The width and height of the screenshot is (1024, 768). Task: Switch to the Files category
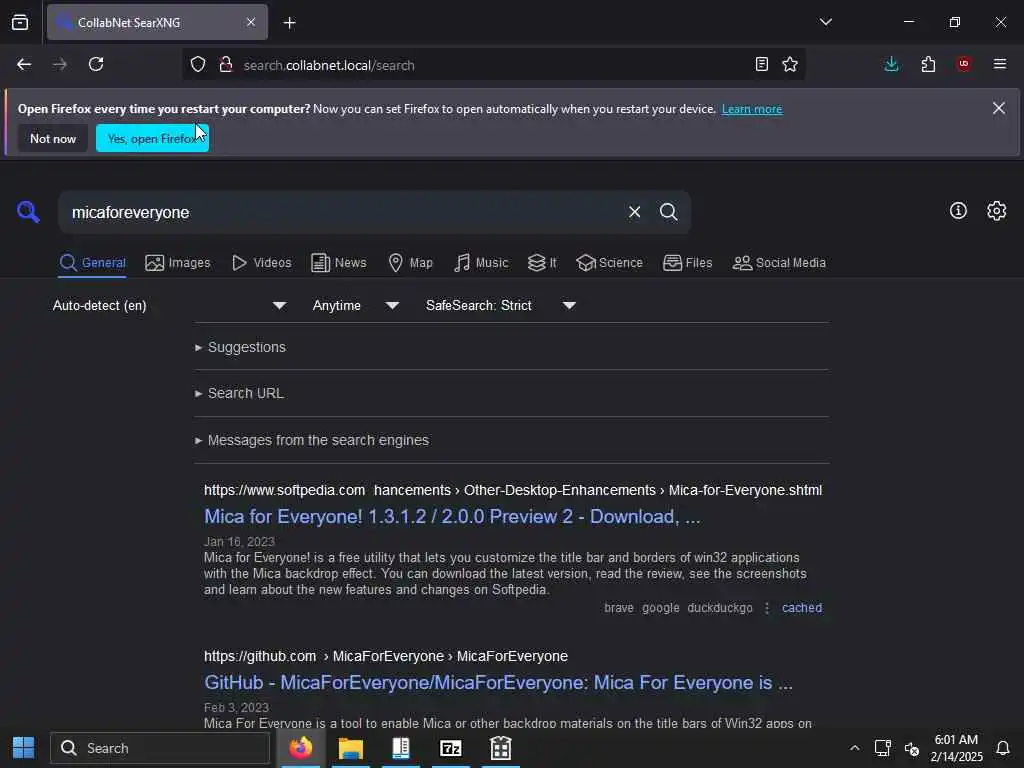click(x=687, y=263)
